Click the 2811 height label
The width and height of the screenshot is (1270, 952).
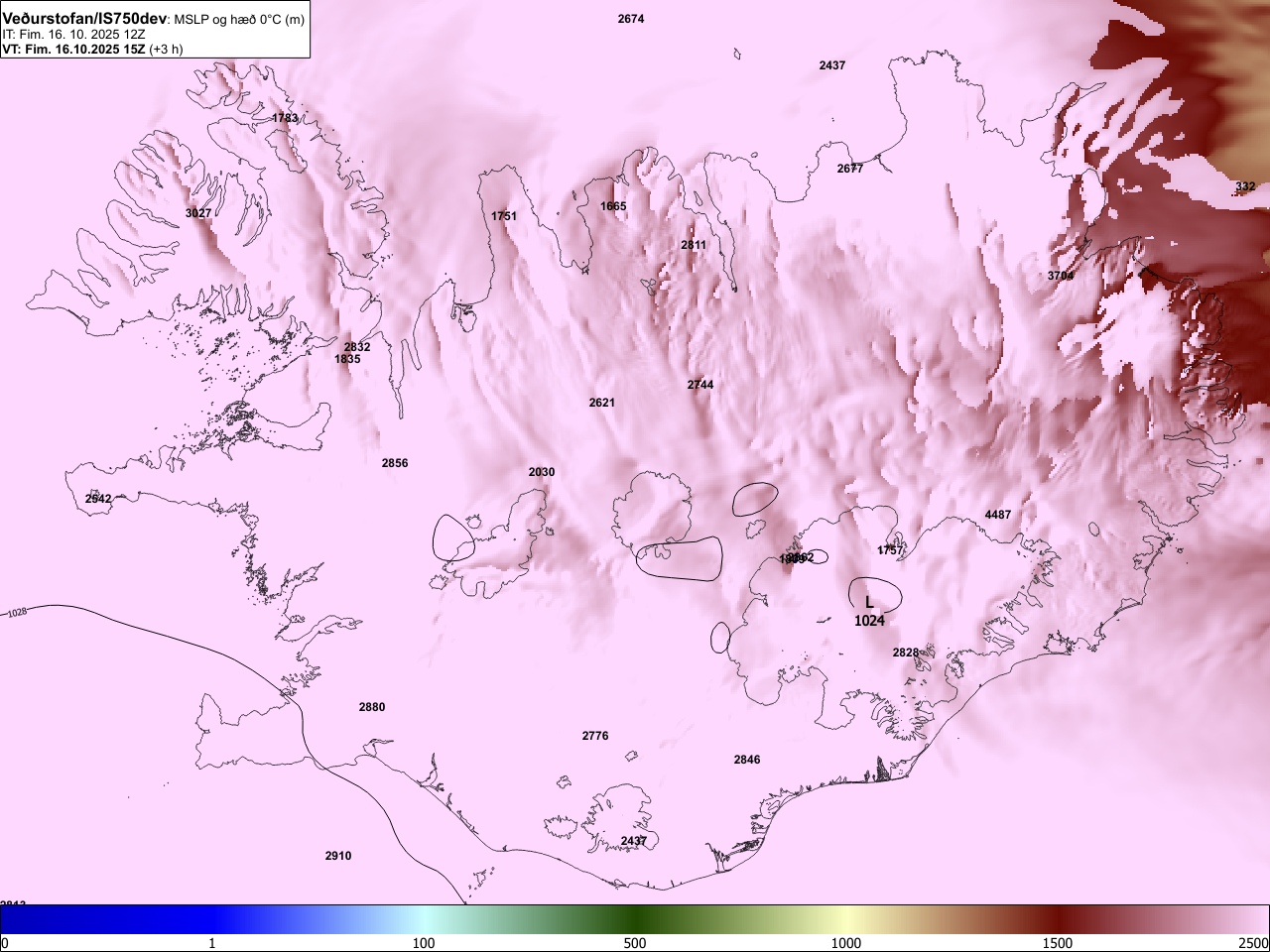click(x=694, y=245)
